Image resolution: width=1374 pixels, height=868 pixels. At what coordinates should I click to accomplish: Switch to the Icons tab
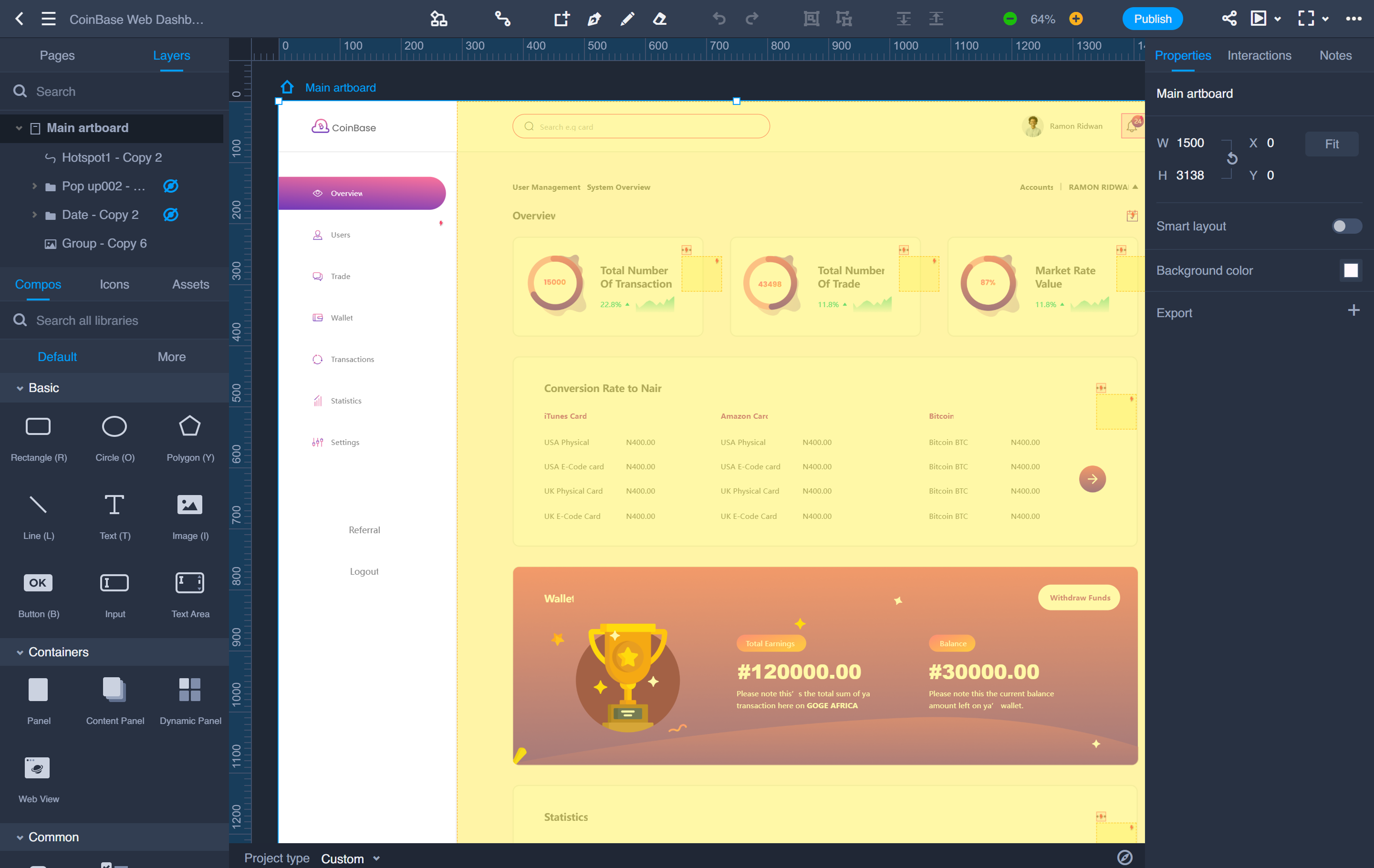click(114, 284)
